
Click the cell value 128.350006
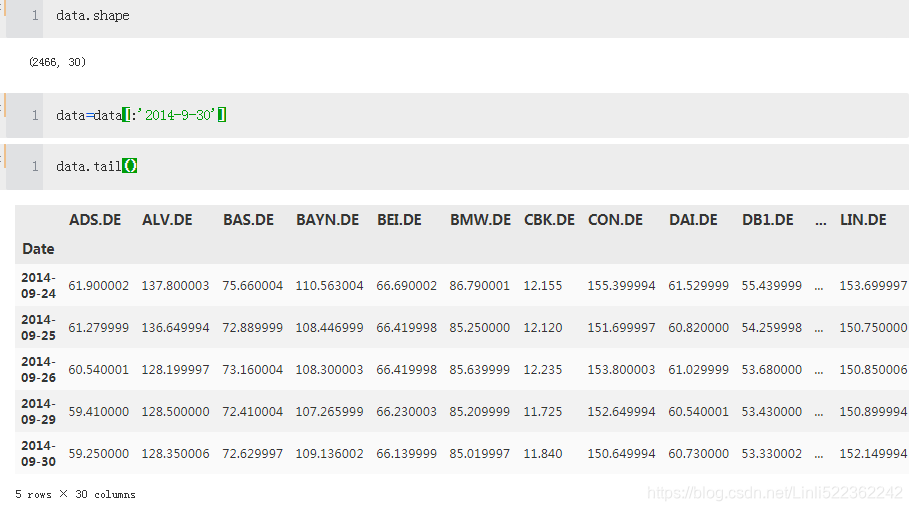pyautogui.click(x=175, y=453)
